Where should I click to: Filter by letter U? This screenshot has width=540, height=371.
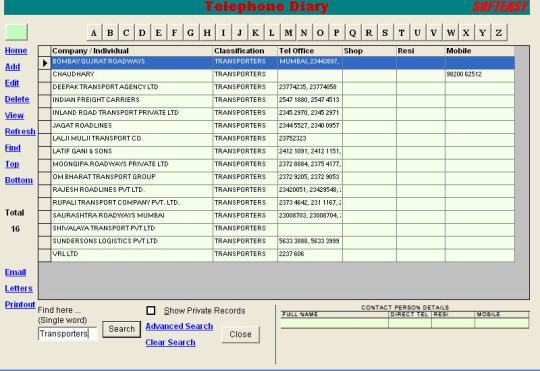click(x=417, y=33)
